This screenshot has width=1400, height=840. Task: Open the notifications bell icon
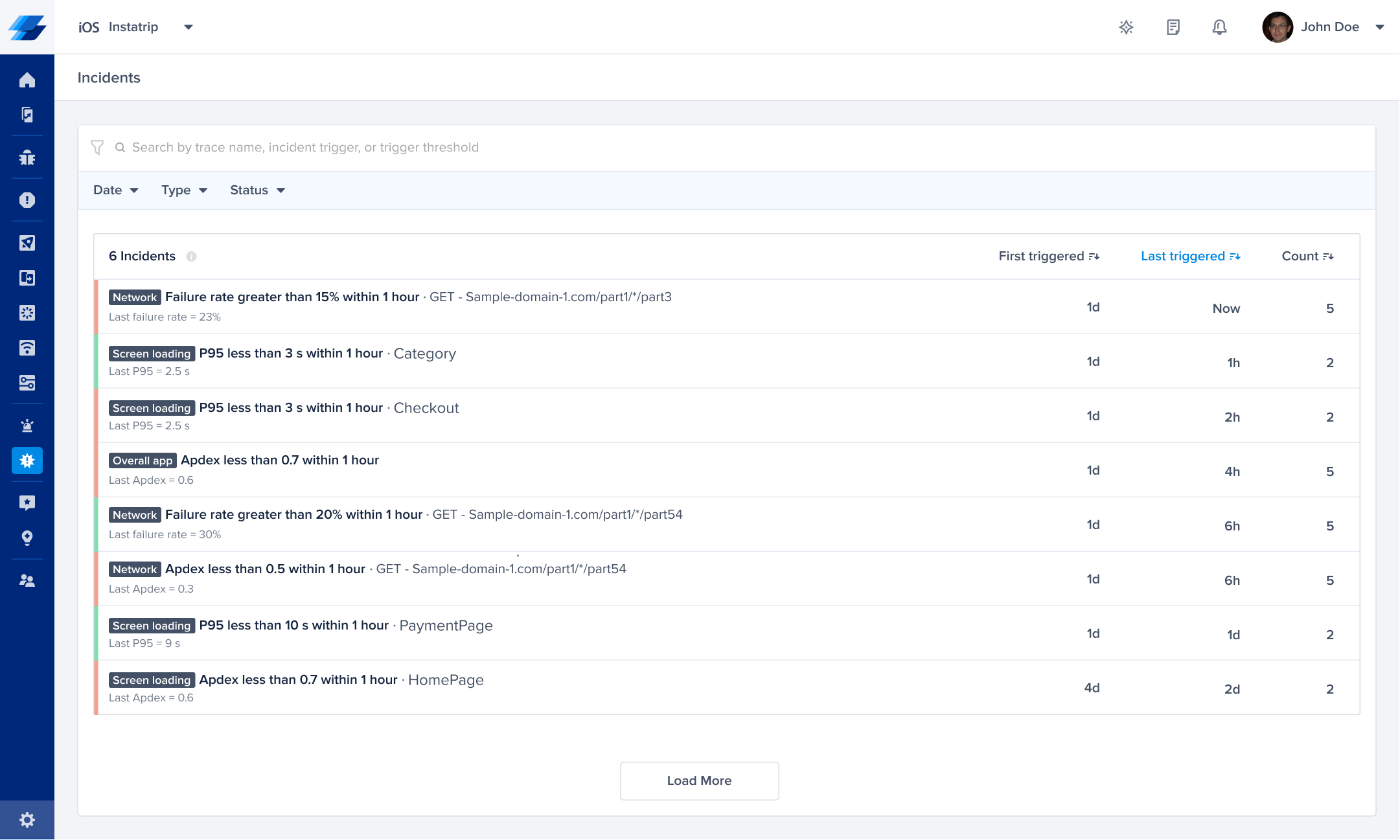tap(1219, 27)
